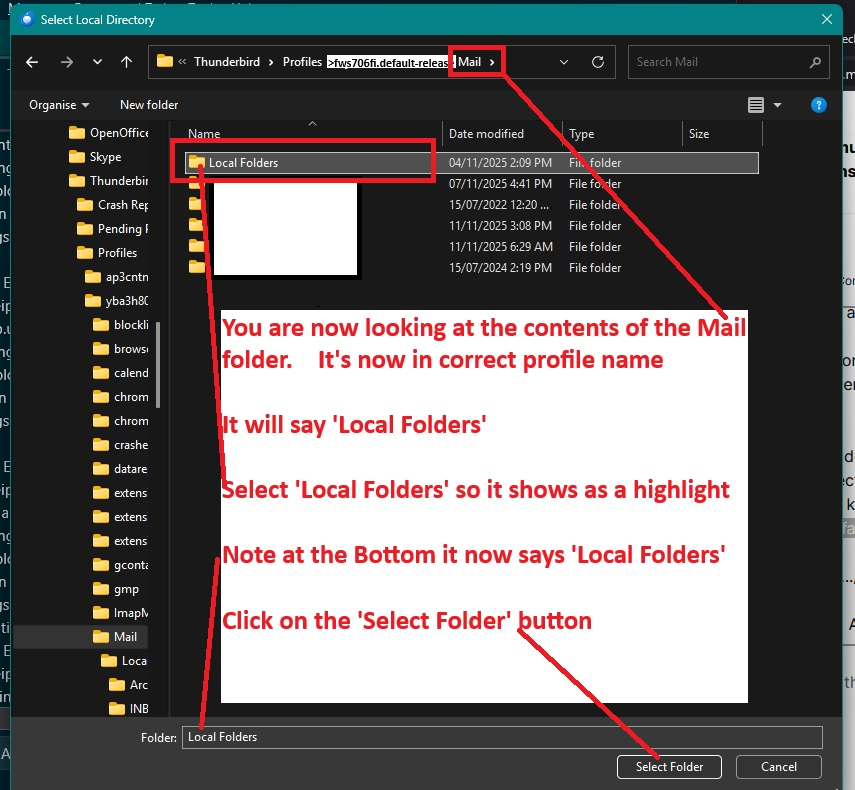The image size is (855, 790).
Task: Click the Search Mail box
Action: pyautogui.click(x=728, y=62)
